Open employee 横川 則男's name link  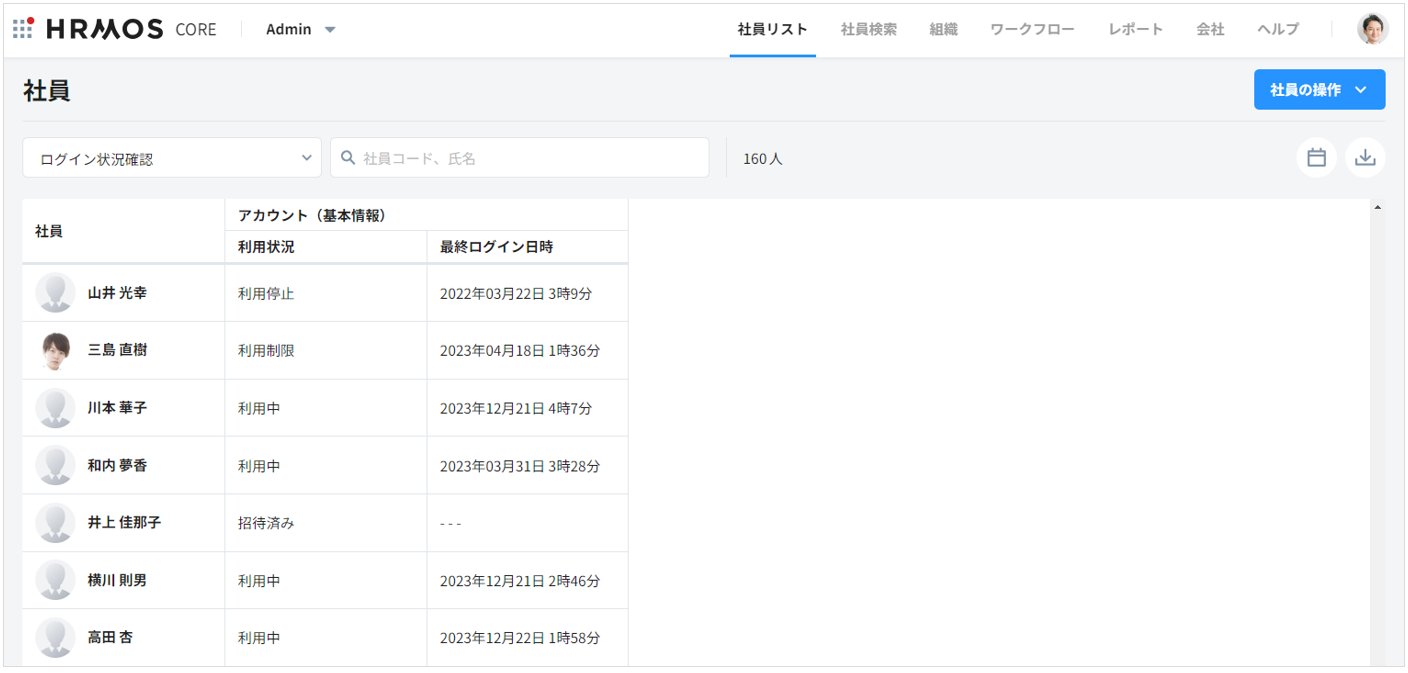click(117, 580)
